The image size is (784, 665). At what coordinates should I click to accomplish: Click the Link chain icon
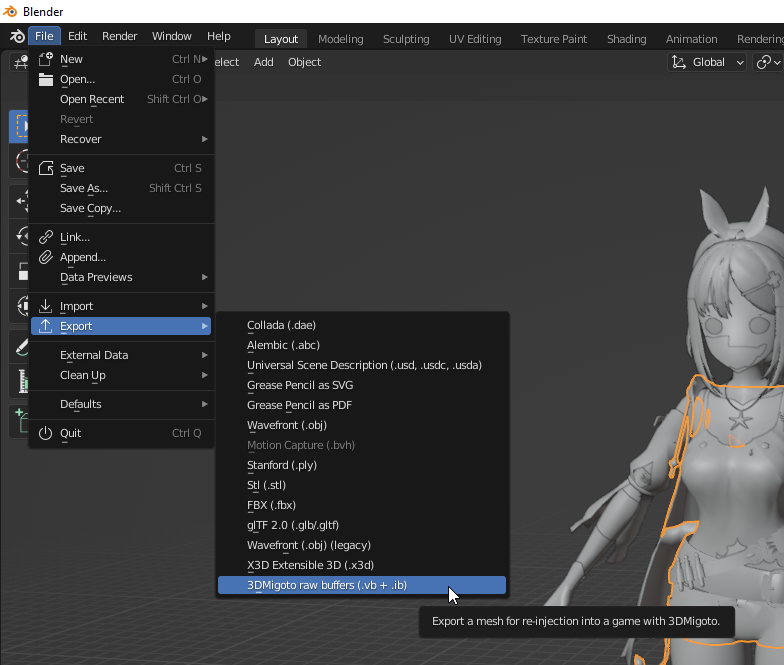[x=46, y=237]
